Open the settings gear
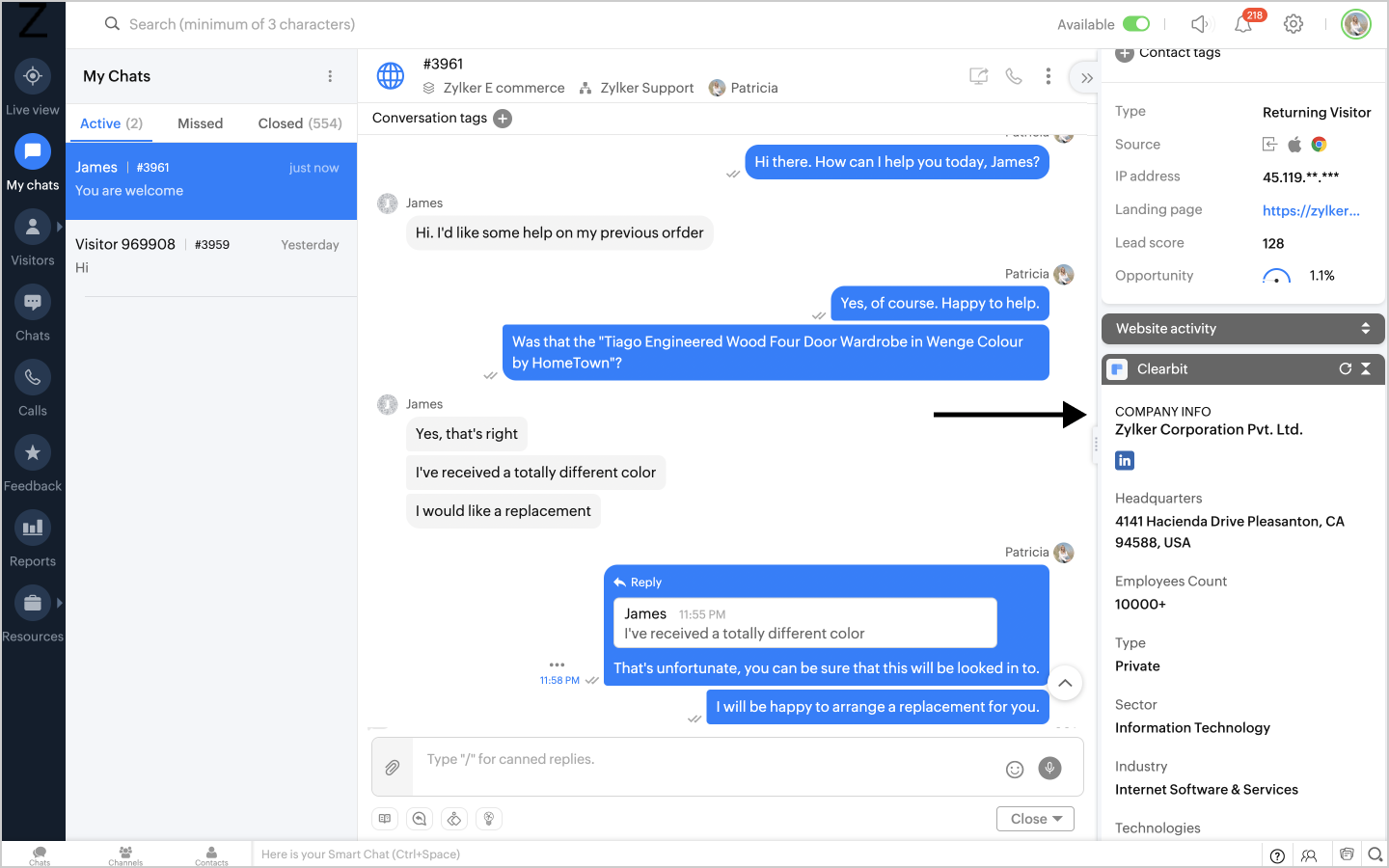This screenshot has height=868, width=1389. tap(1294, 24)
